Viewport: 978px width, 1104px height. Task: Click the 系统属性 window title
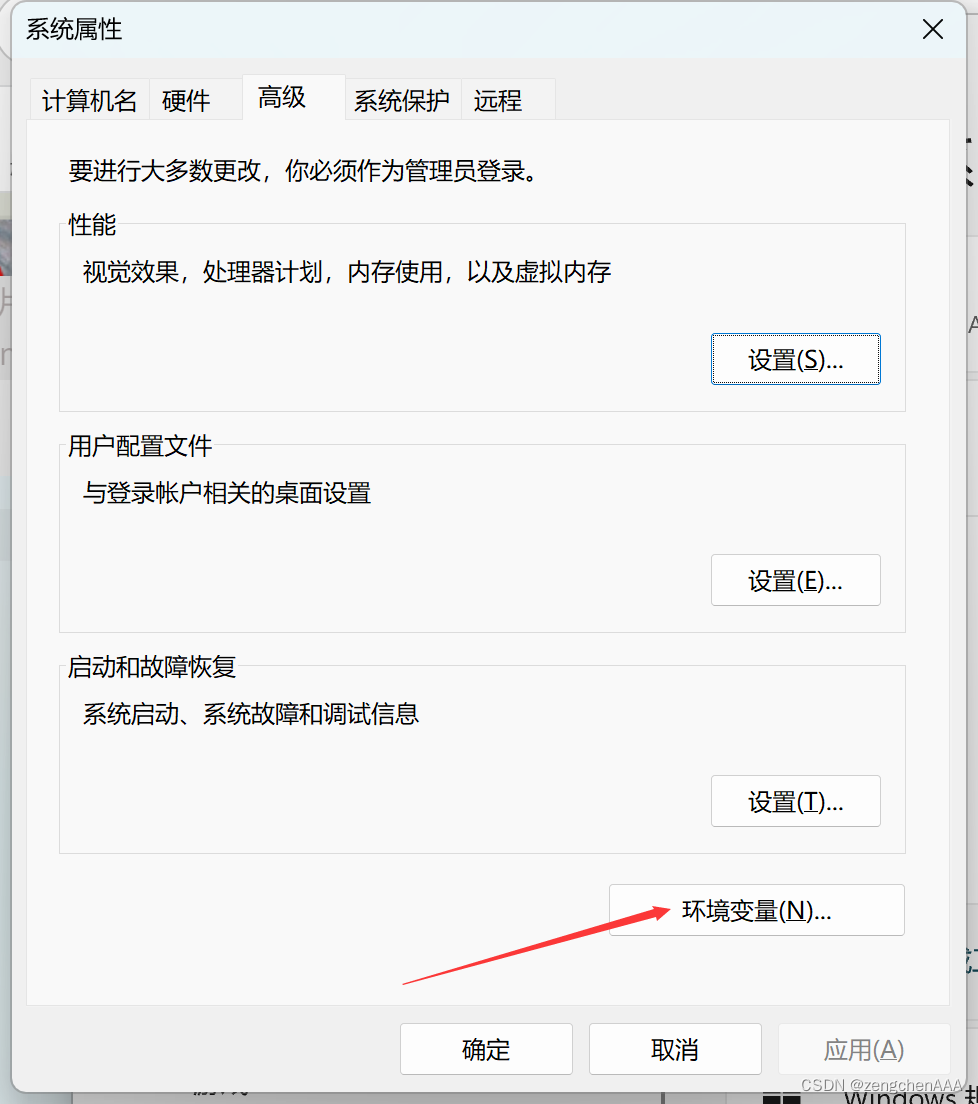74,30
